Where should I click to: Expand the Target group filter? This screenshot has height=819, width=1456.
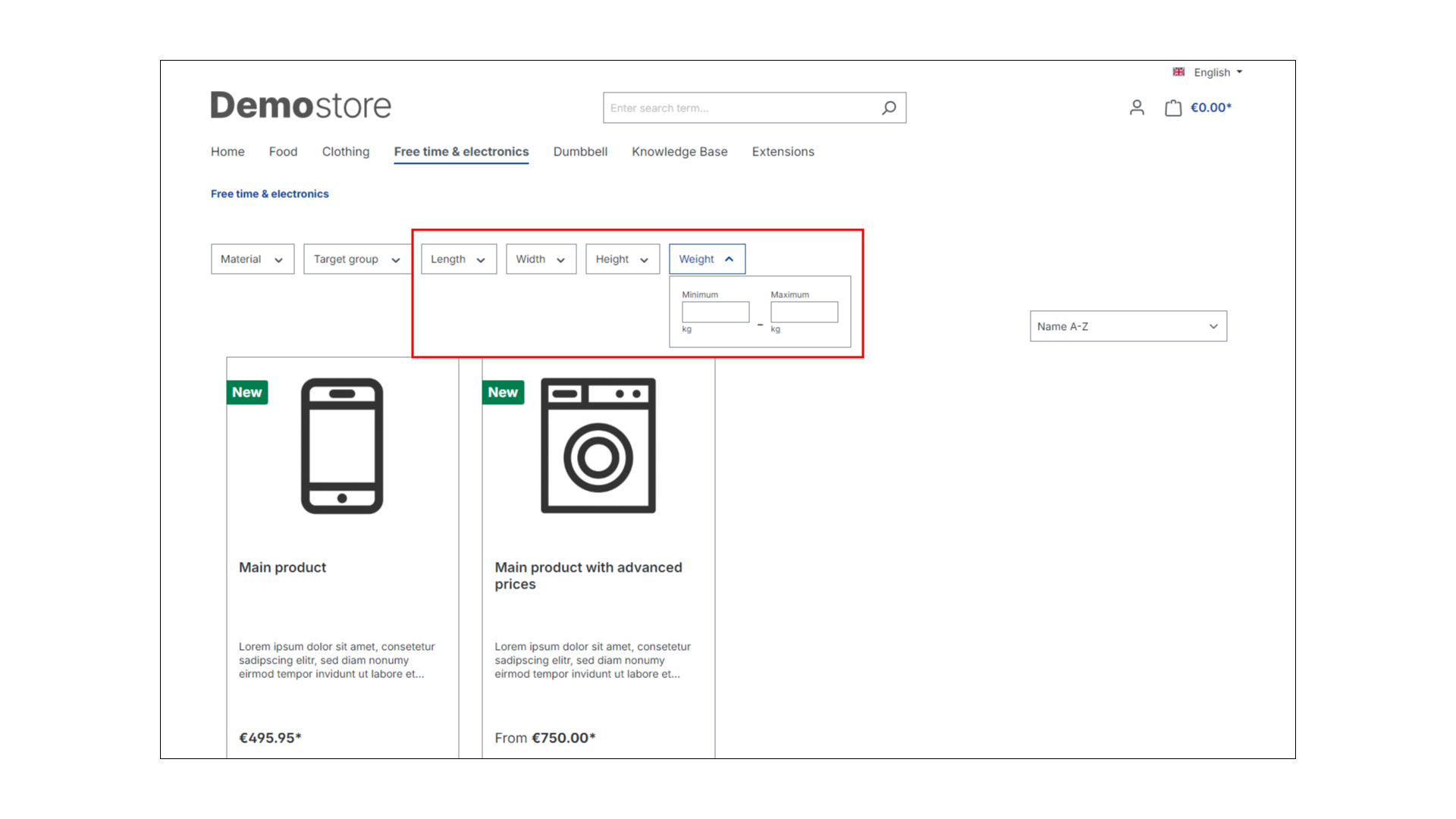click(357, 259)
